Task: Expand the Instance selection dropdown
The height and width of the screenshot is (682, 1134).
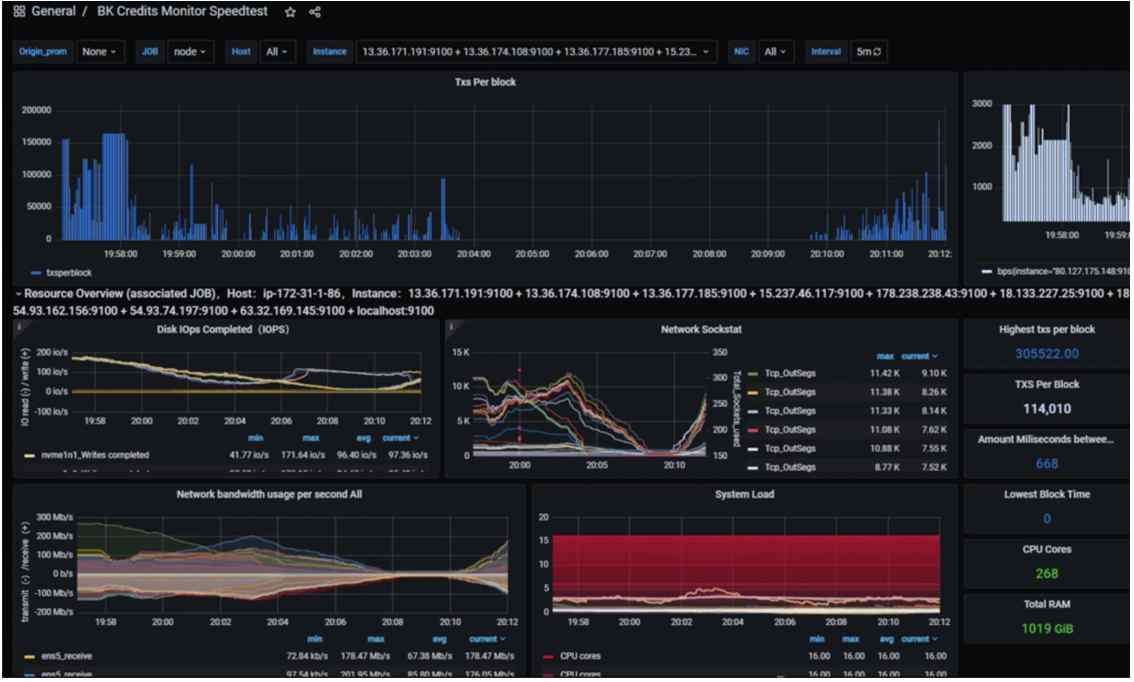Action: (536, 52)
